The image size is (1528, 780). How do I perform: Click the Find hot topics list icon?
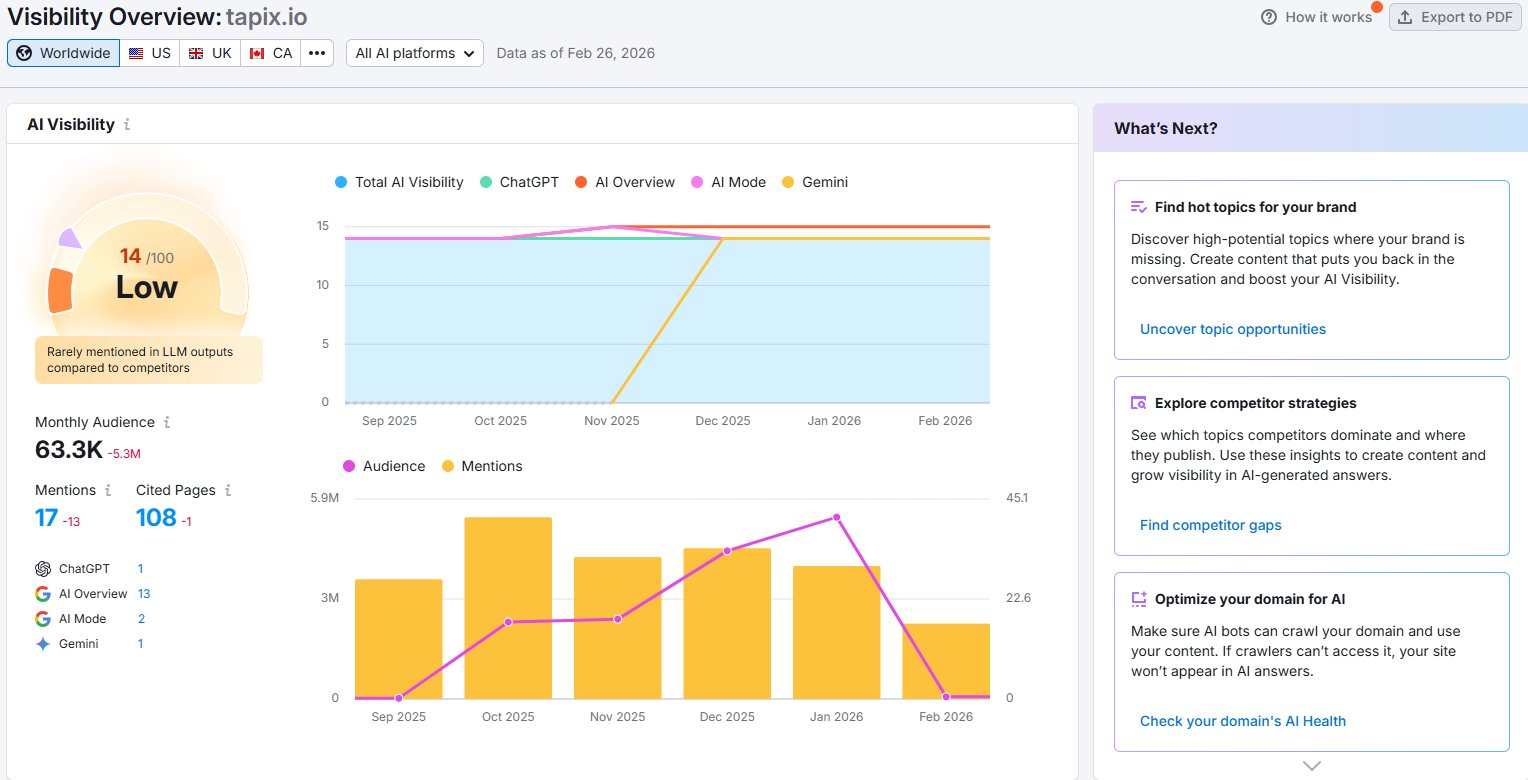[1138, 207]
